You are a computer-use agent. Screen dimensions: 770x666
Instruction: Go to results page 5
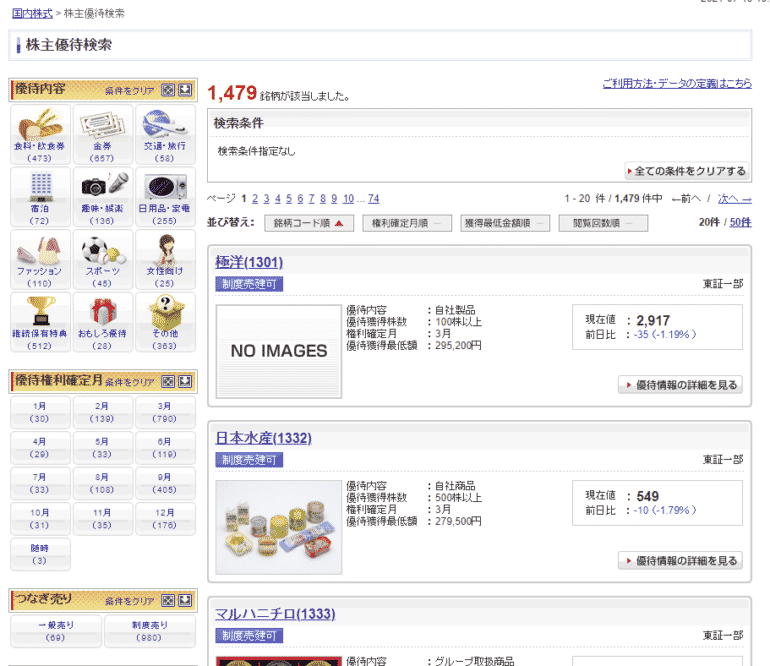(289, 198)
